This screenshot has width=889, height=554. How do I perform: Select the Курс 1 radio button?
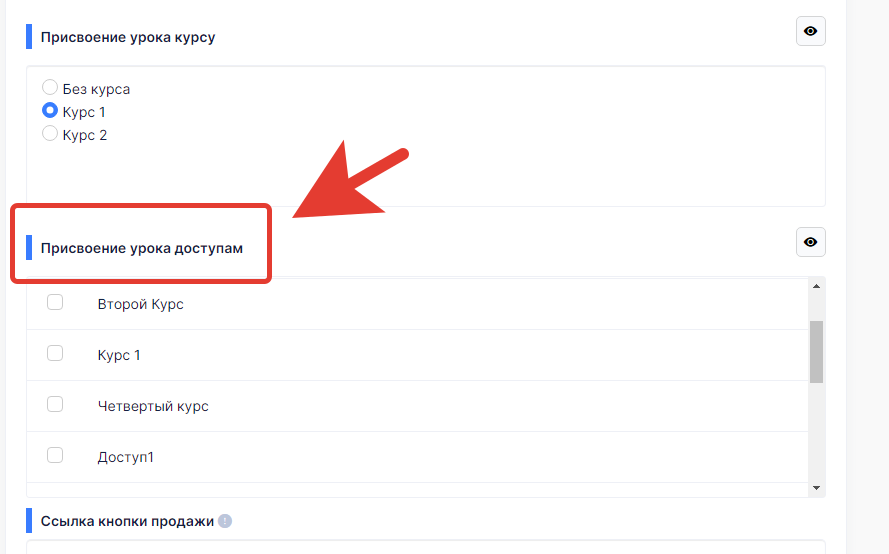point(50,111)
